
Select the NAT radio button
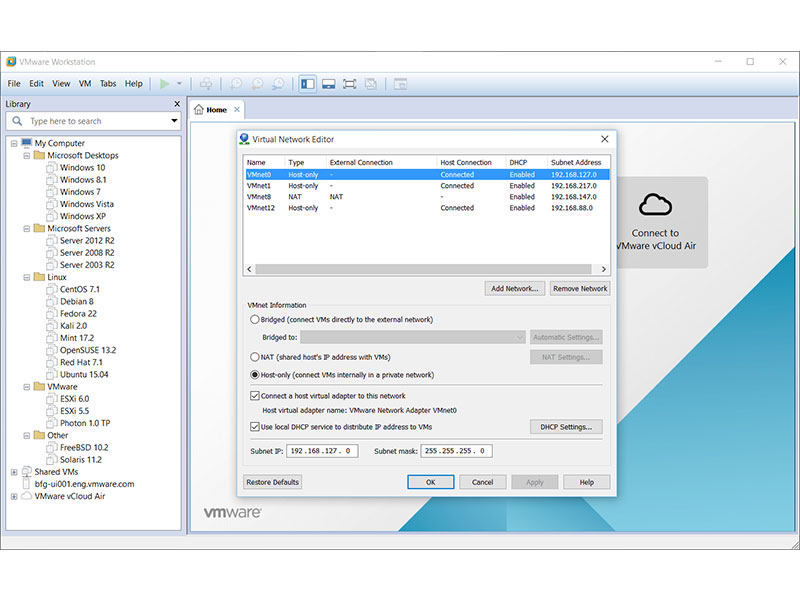pyautogui.click(x=255, y=357)
